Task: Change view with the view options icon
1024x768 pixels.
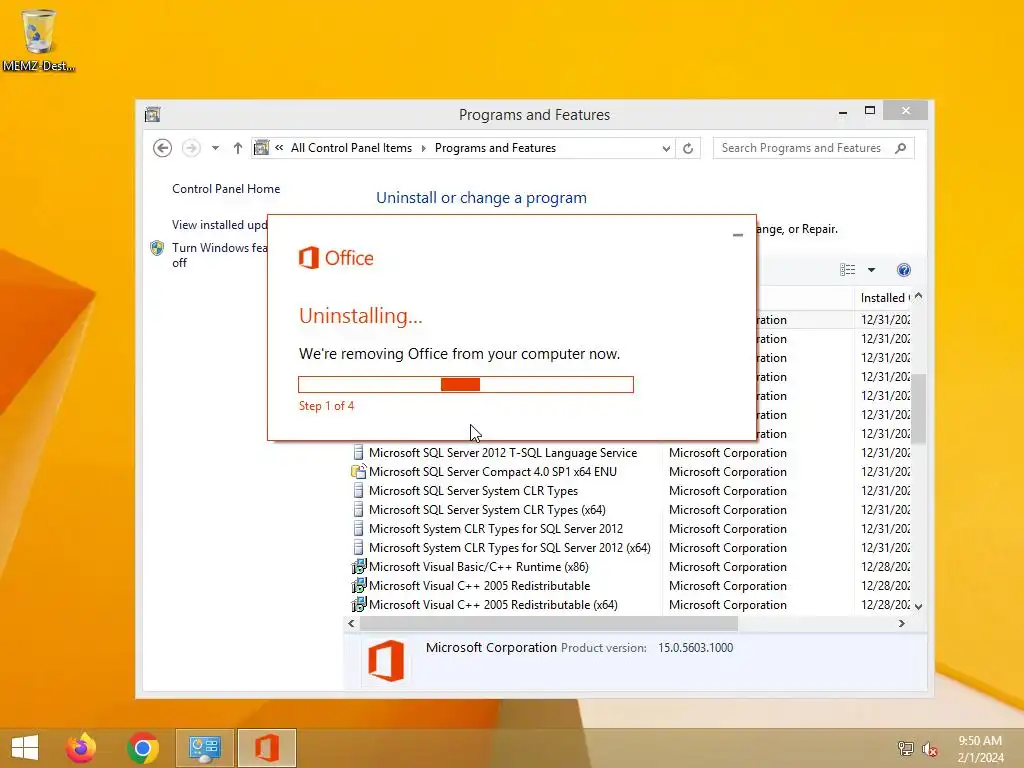Action: [848, 270]
